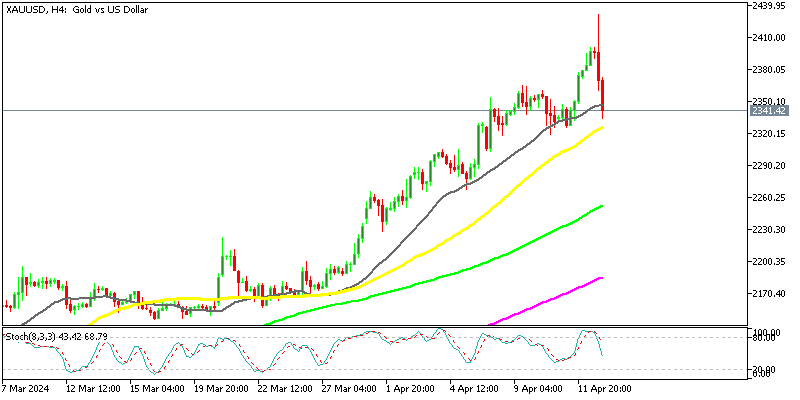Click the 2200.35 price scale label

click(771, 262)
